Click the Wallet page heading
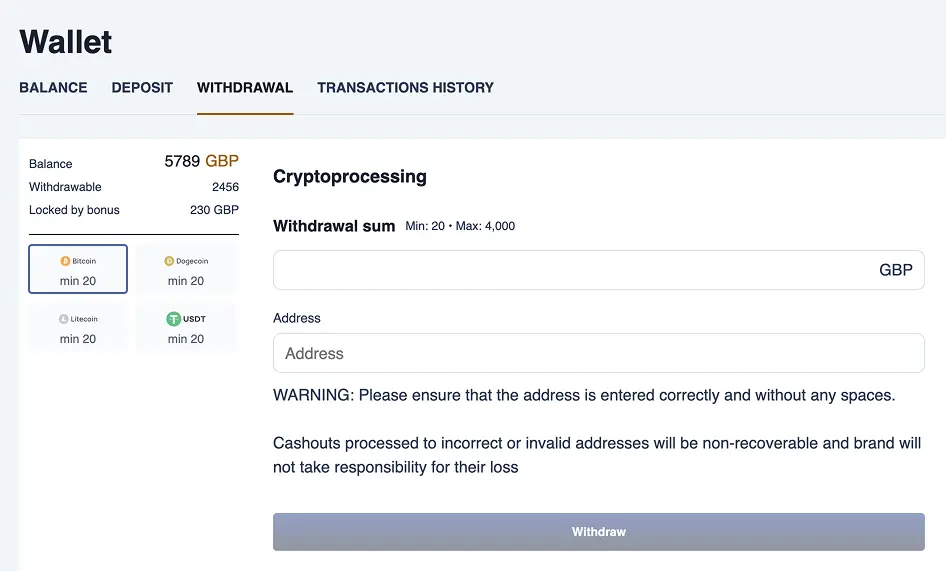 click(66, 42)
